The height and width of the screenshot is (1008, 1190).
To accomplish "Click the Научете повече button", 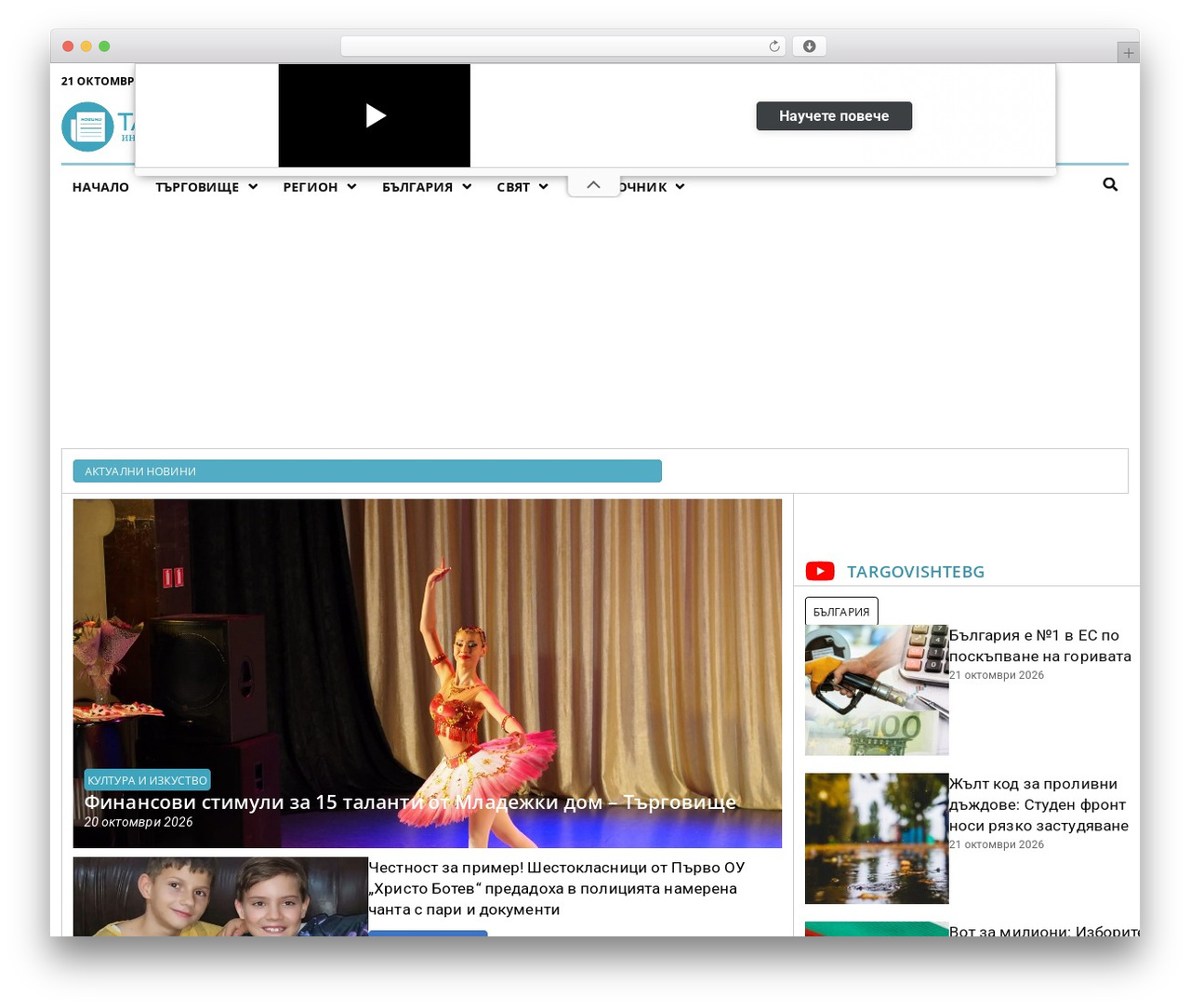I will point(834,116).
